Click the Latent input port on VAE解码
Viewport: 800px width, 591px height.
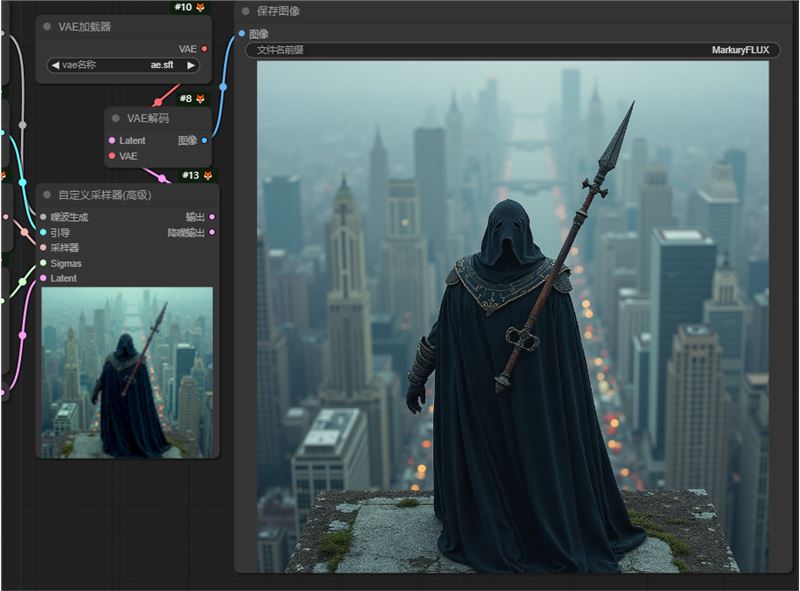tap(111, 141)
